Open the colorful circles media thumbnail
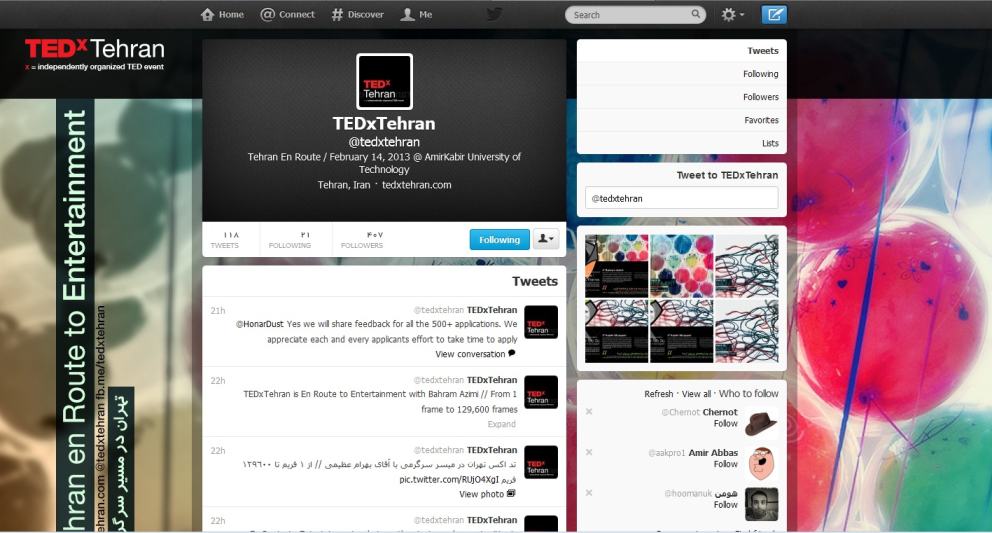This screenshot has width=992, height=533. [682, 266]
